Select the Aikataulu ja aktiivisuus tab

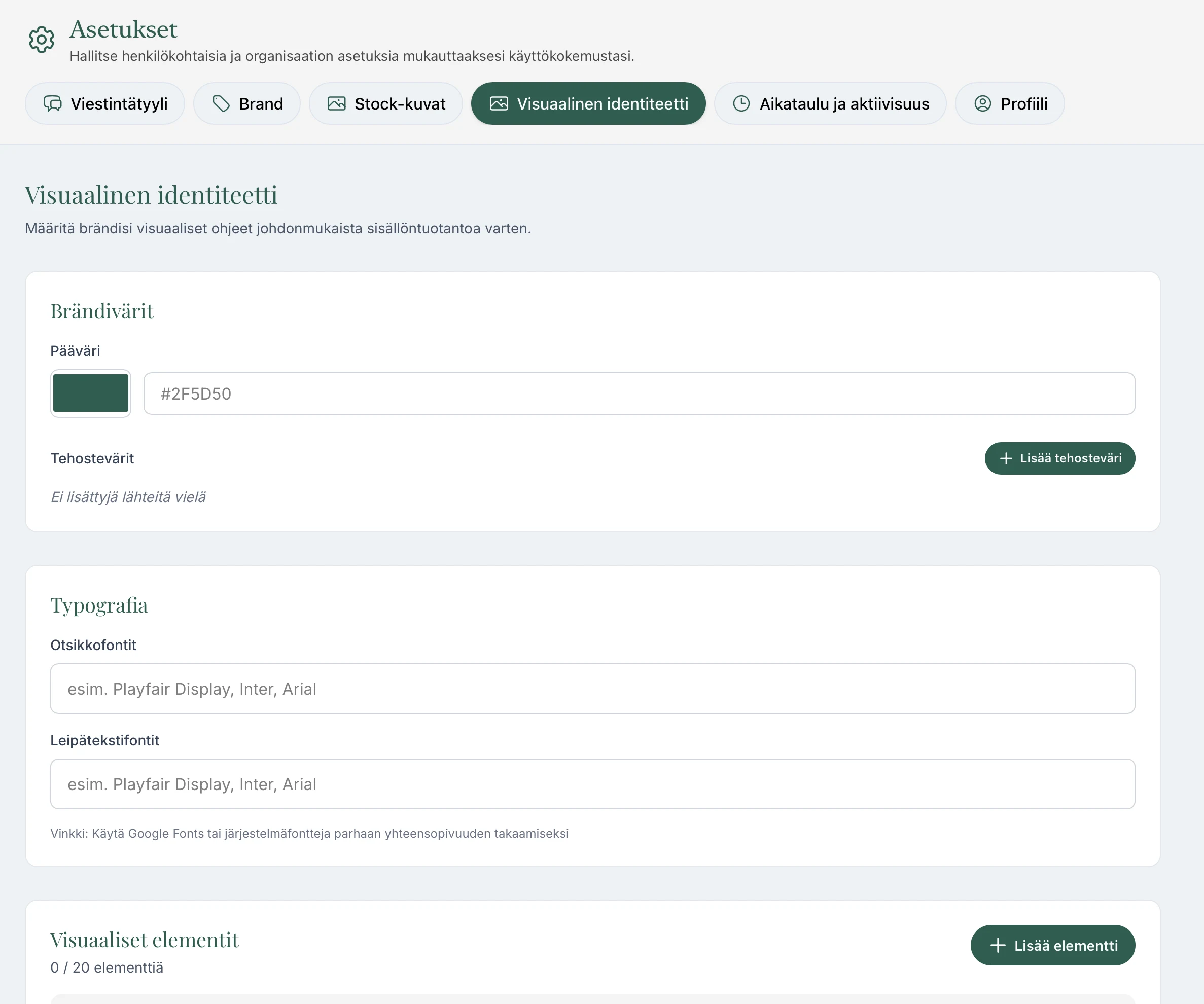pos(830,104)
